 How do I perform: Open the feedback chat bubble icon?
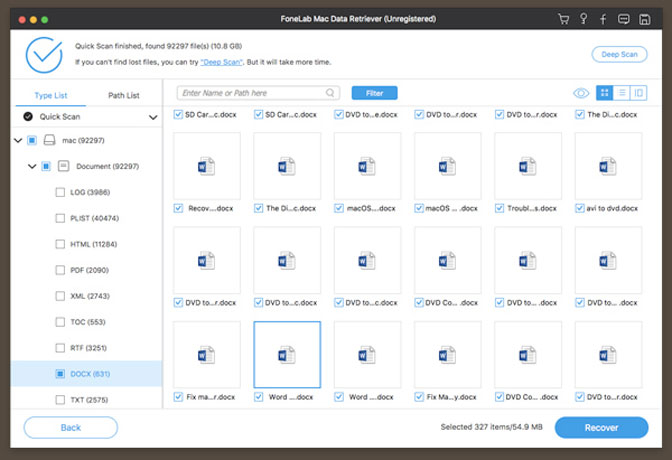click(624, 19)
